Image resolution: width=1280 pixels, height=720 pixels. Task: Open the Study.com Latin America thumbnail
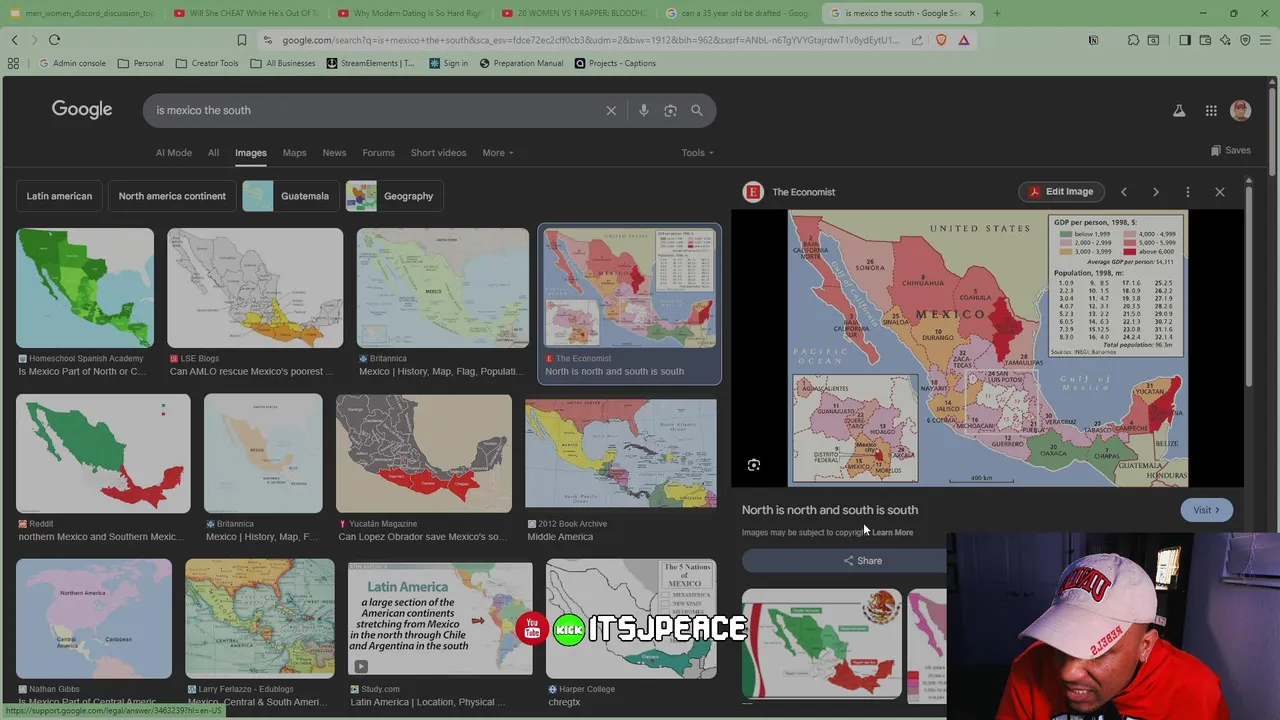[x=440, y=619]
